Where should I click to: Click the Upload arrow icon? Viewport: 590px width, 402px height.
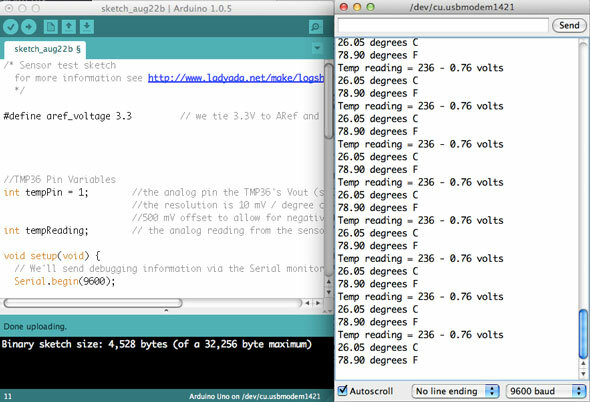point(29,27)
